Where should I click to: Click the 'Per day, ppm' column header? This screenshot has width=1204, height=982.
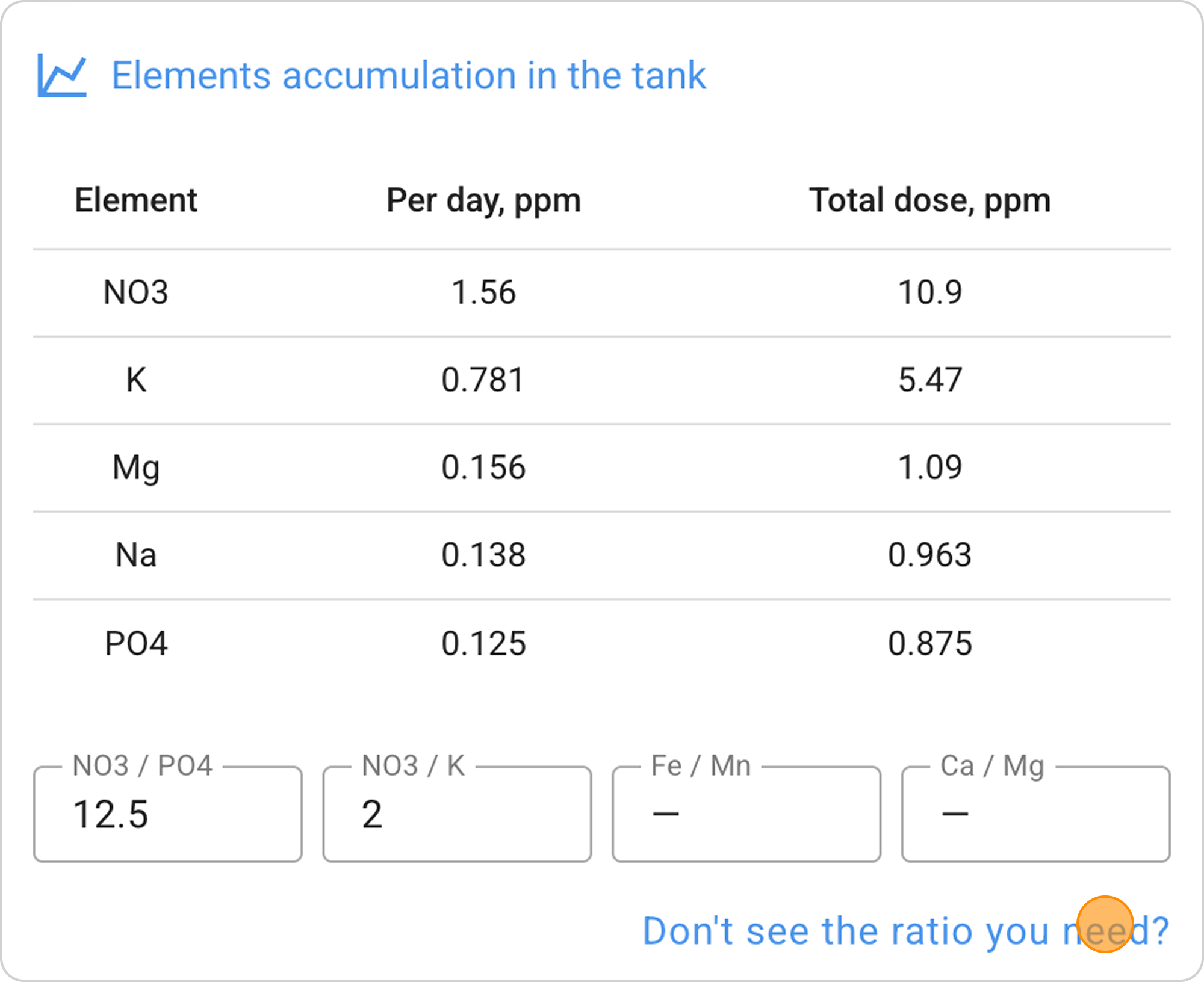click(x=483, y=200)
